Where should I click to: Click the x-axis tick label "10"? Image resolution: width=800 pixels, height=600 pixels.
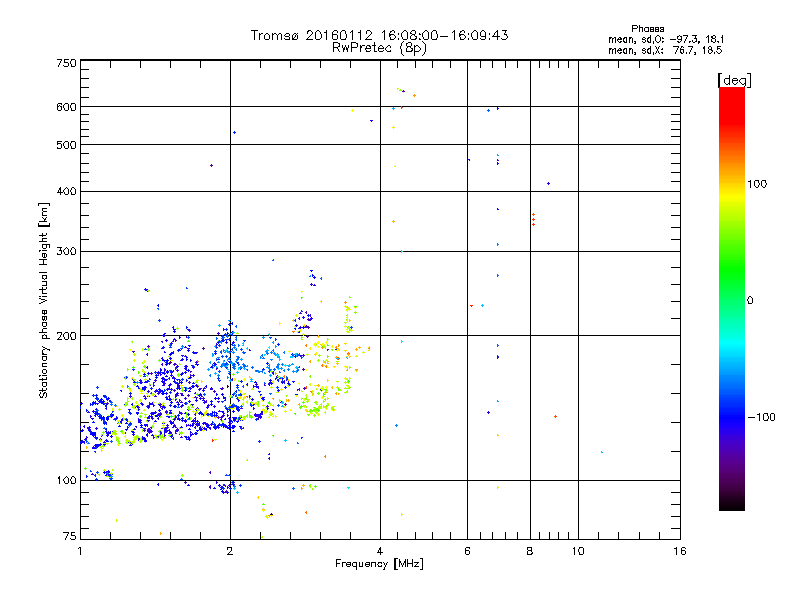[578, 551]
